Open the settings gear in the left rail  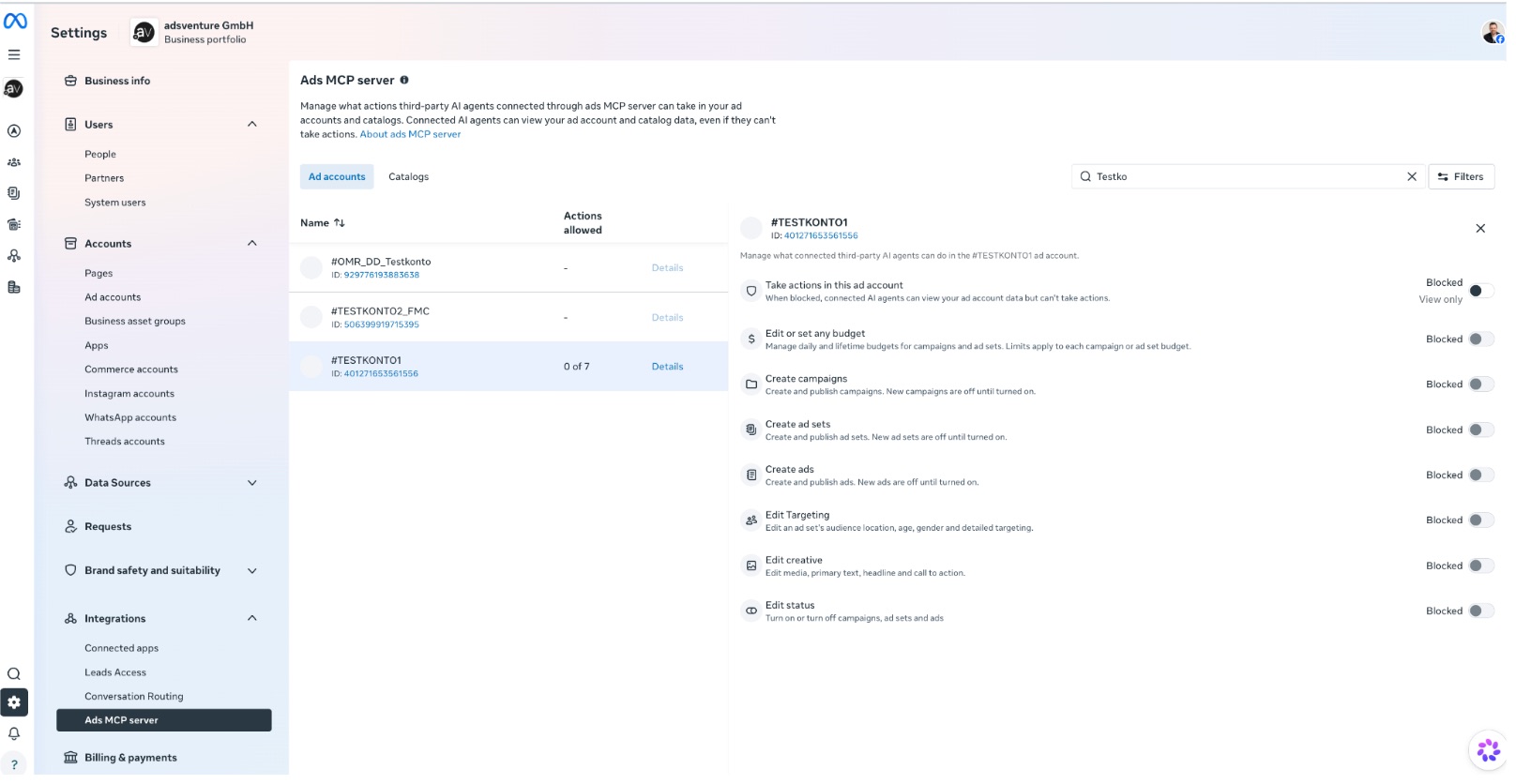[14, 702]
